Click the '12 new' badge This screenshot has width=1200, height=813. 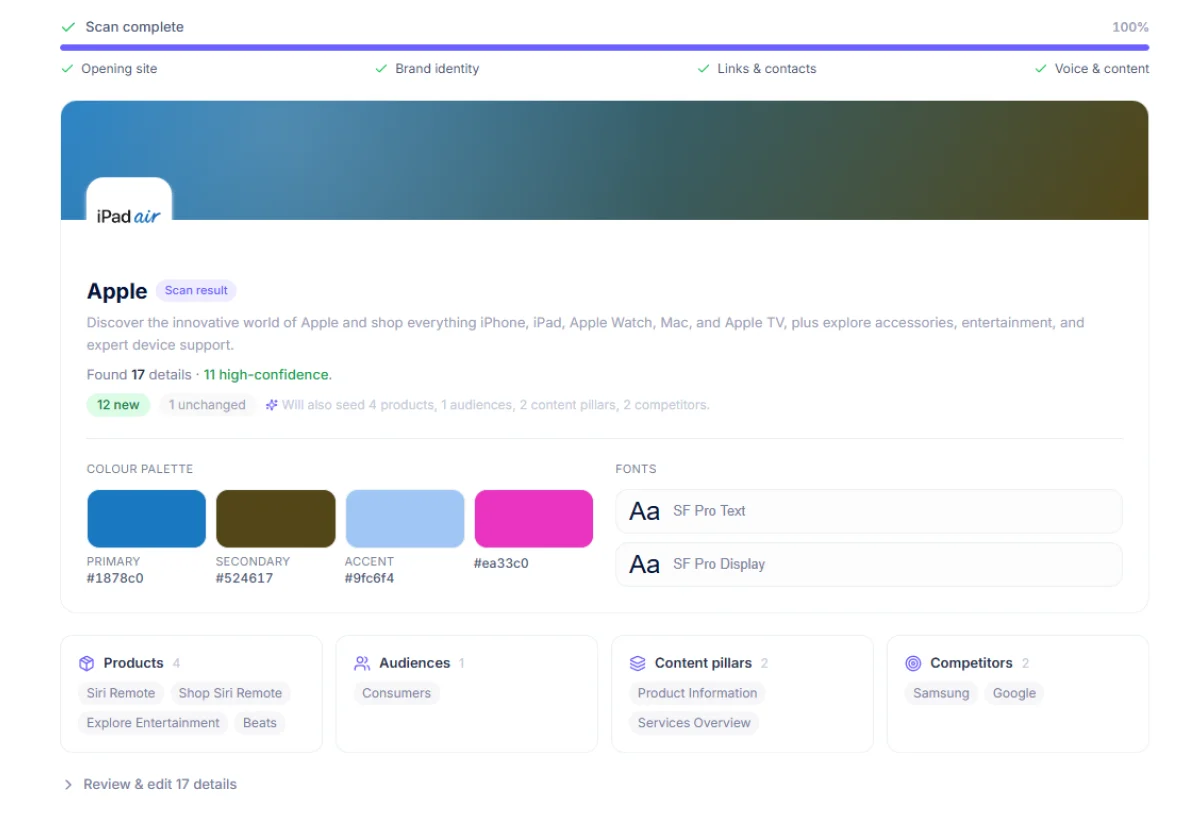[118, 405]
